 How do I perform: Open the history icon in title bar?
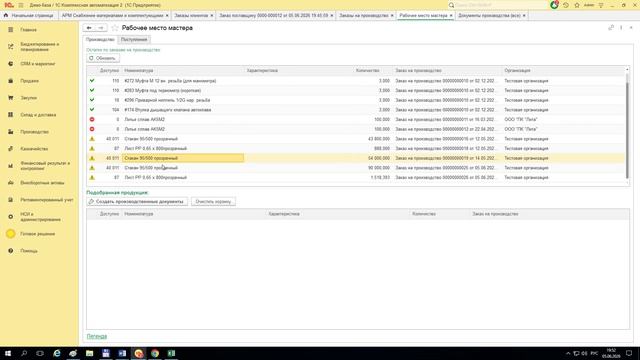(x=566, y=5)
